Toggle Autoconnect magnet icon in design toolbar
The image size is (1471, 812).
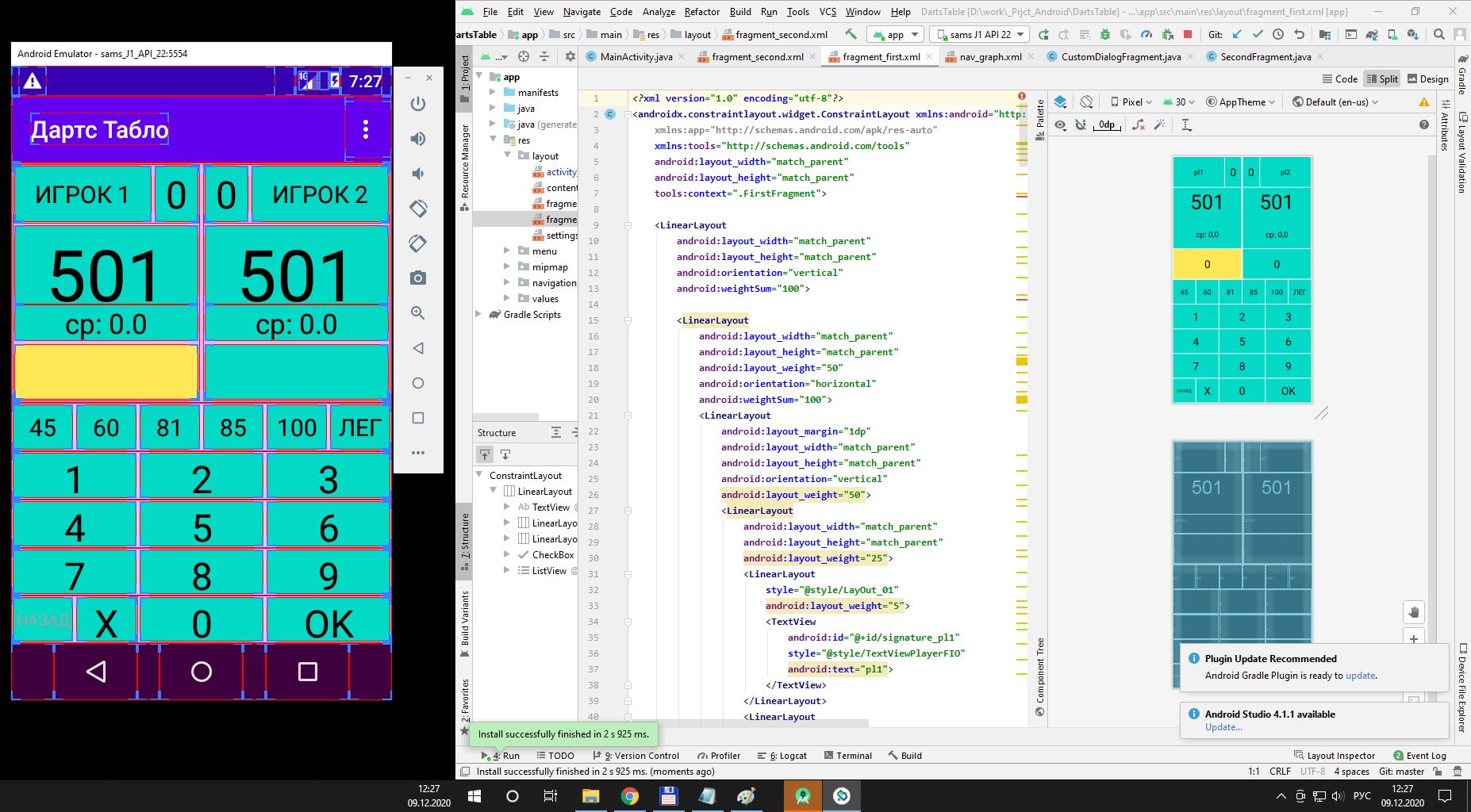click(x=1081, y=125)
